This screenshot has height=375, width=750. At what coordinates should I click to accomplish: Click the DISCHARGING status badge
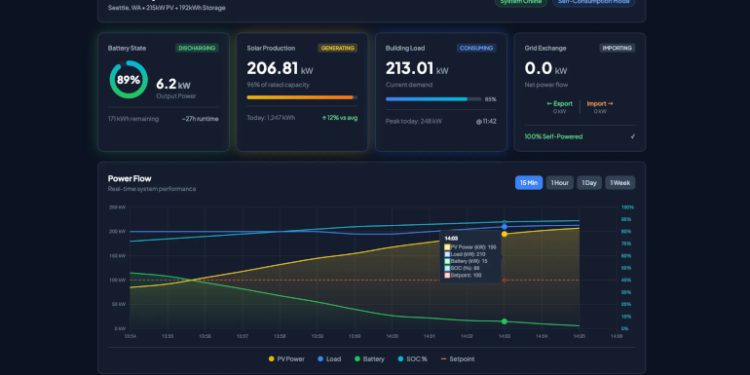coord(197,48)
